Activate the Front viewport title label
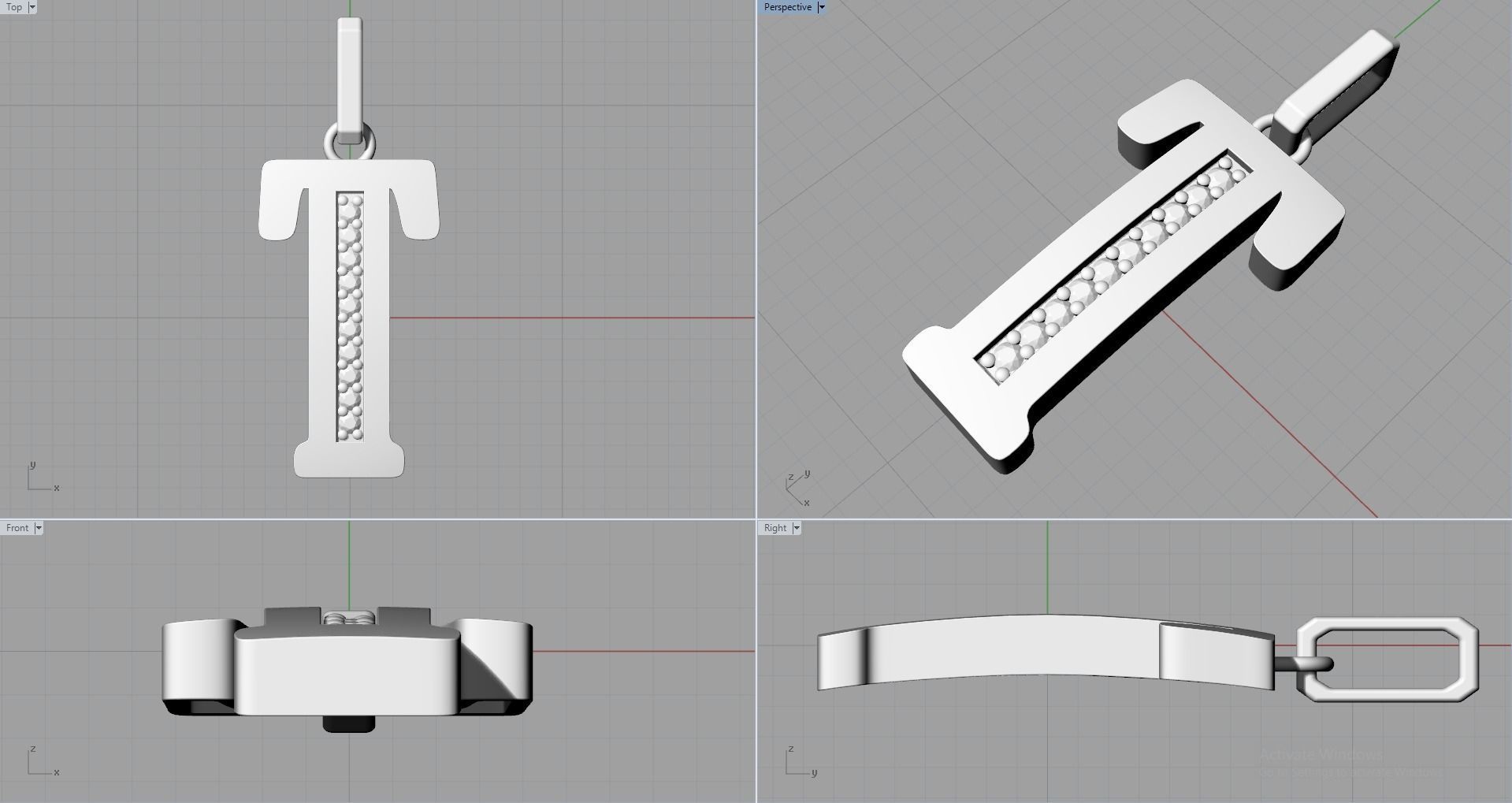This screenshot has width=1512, height=803. point(17,528)
